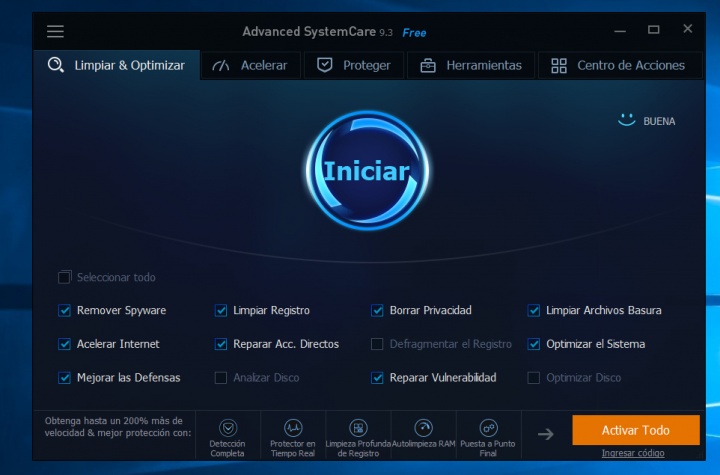720x475 pixels.
Task: Uncheck Reparar Vulnerabilidad checkbox
Action: [377, 378]
